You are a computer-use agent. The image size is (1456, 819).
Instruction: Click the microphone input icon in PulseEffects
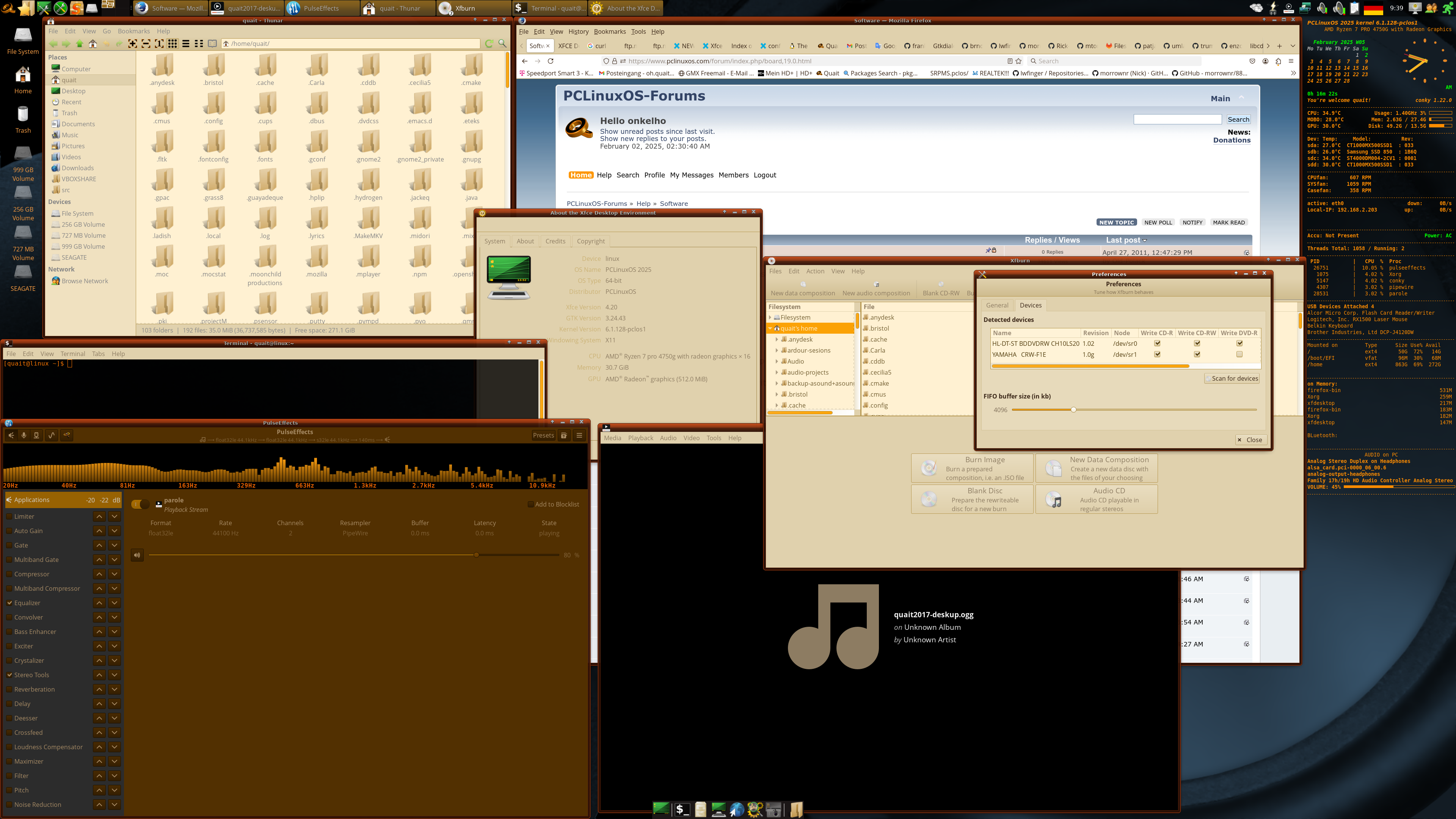[x=24, y=435]
